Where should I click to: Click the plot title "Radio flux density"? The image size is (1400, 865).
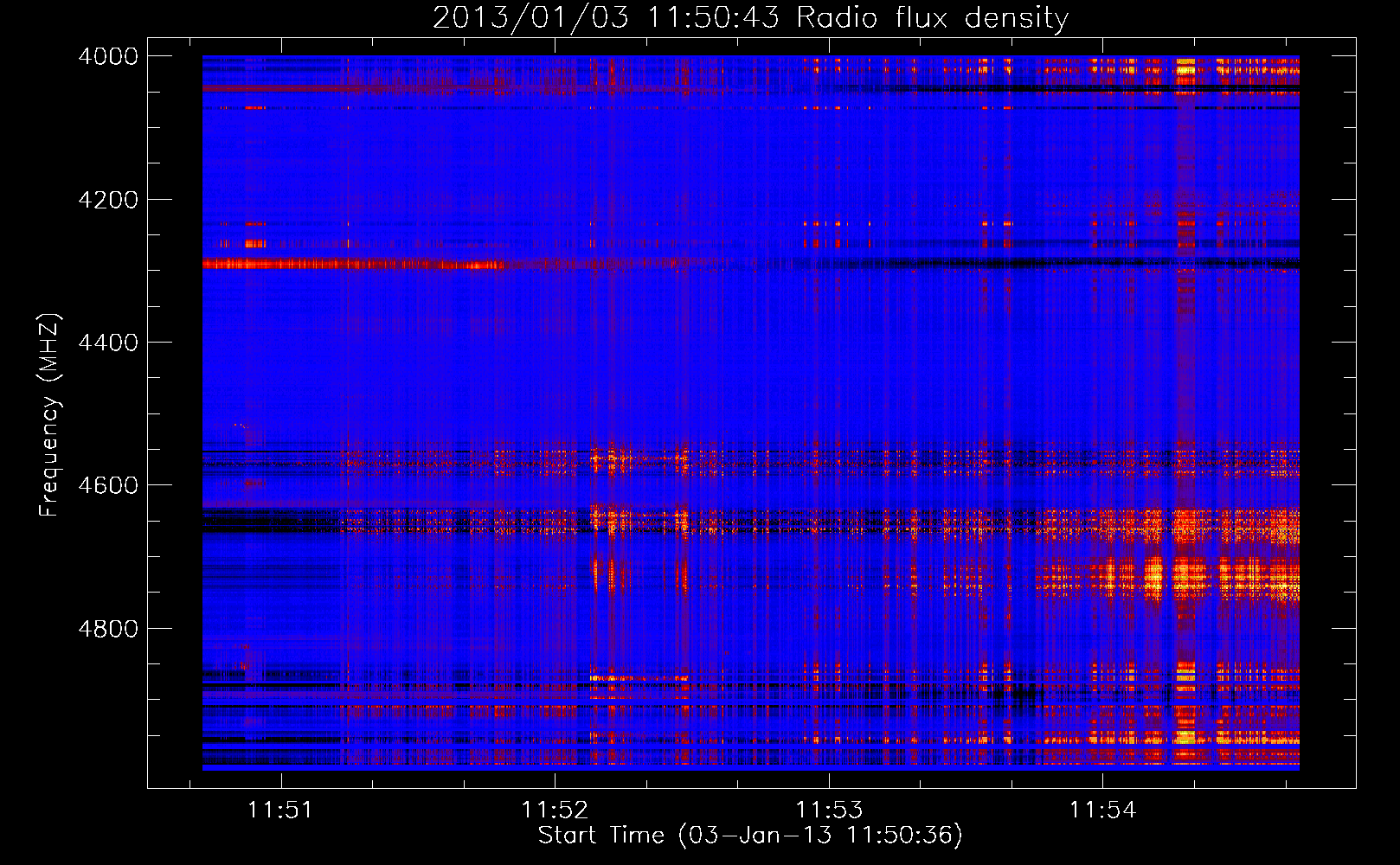(x=750, y=18)
